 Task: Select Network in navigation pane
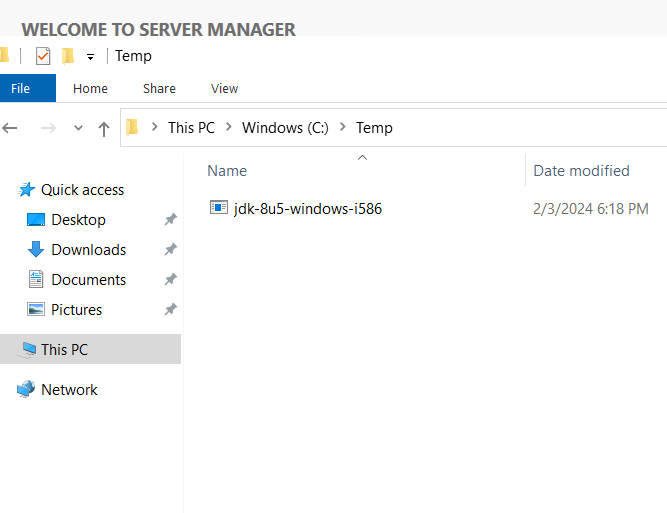coord(69,390)
